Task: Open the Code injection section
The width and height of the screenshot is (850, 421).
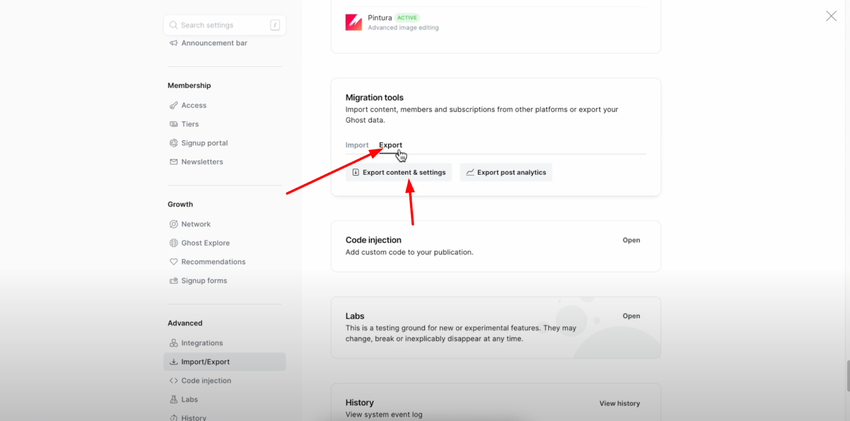Action: (x=631, y=240)
